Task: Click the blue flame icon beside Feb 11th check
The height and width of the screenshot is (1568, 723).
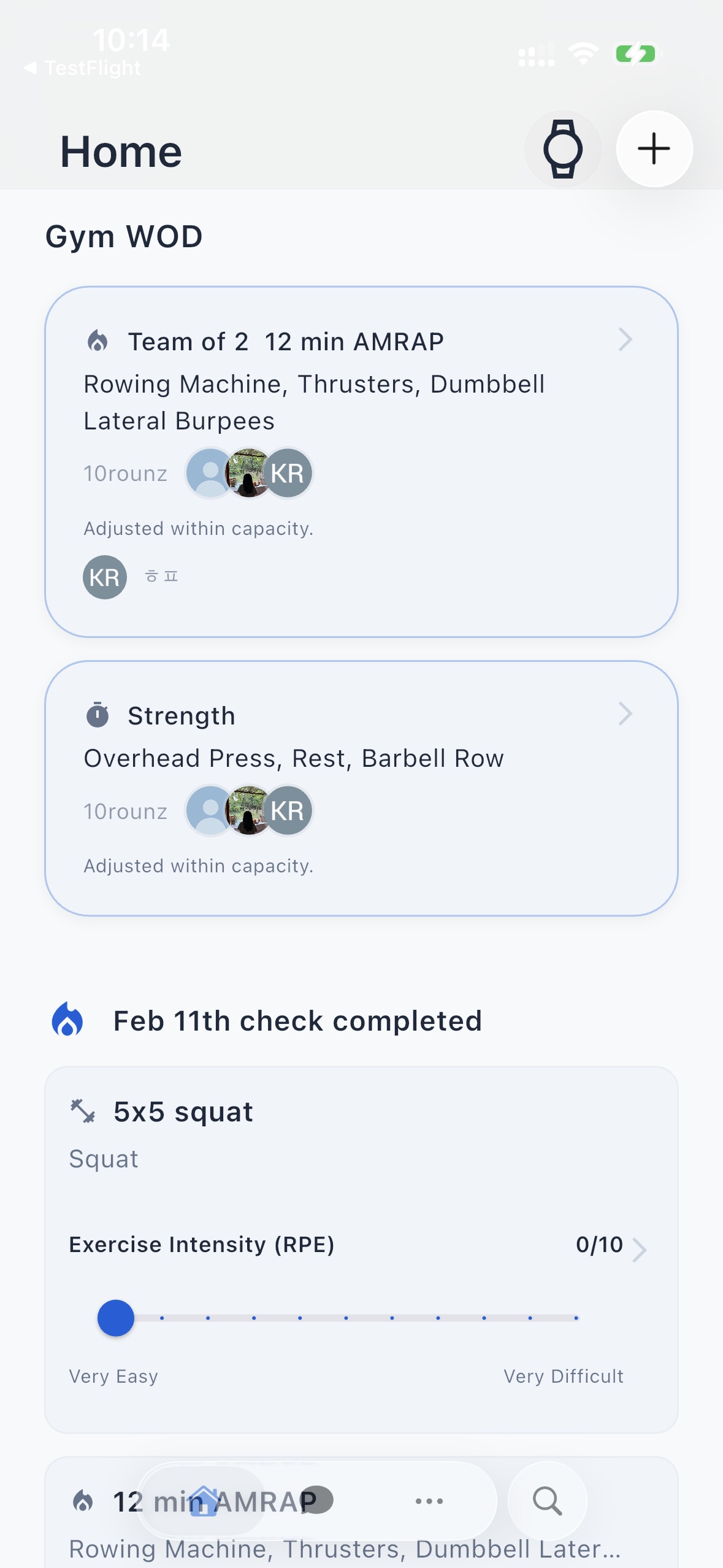Action: point(69,1020)
